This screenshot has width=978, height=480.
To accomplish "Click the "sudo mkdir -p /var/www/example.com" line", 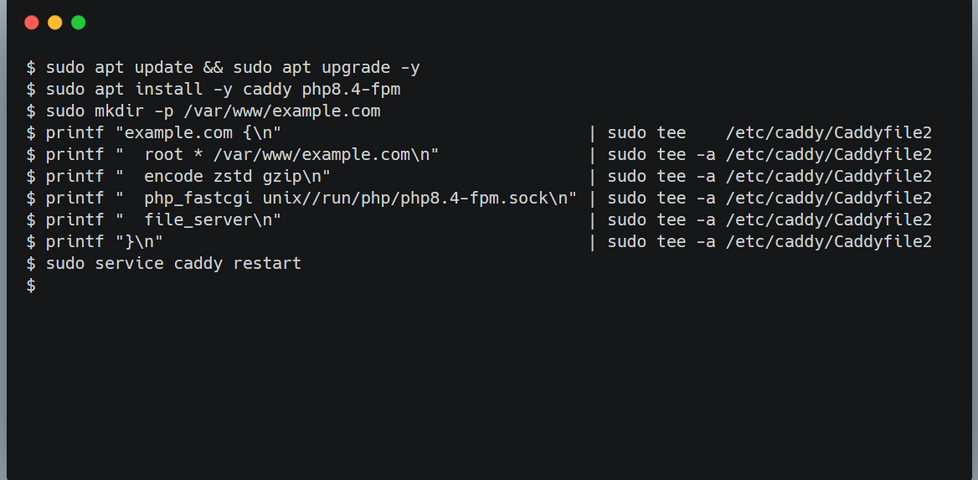I will coord(213,111).
